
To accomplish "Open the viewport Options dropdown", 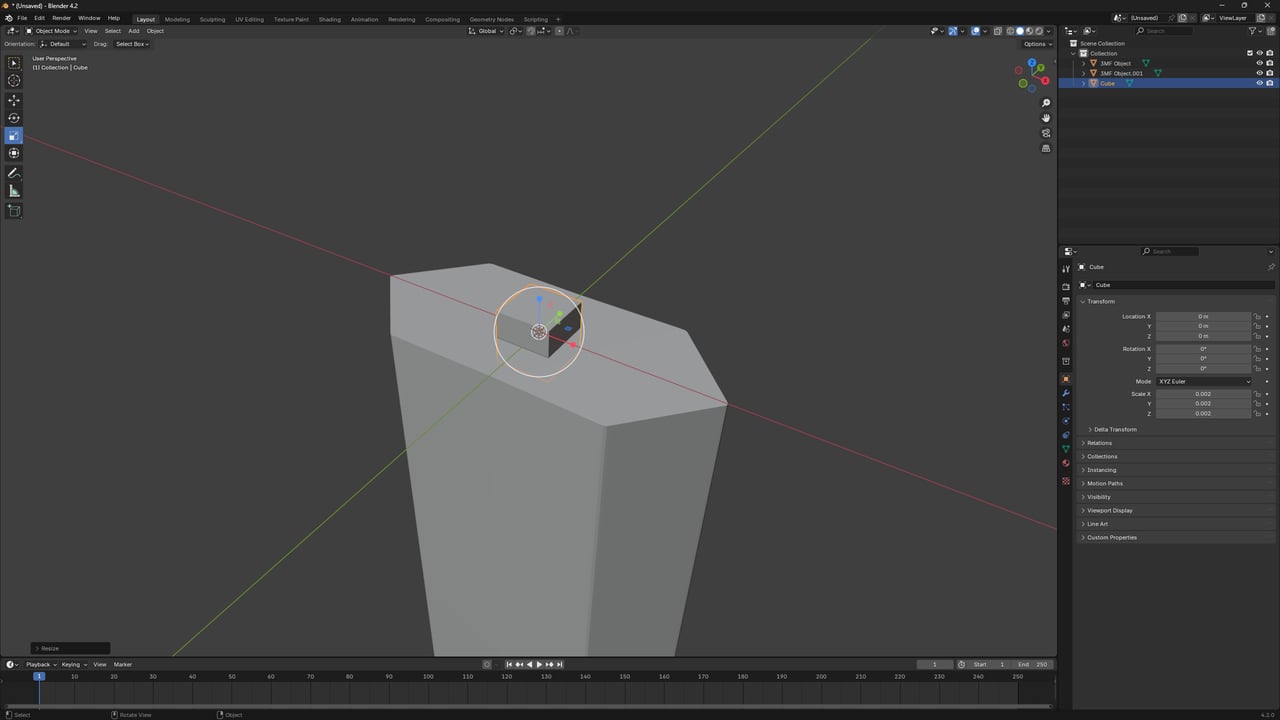I will 1037,44.
